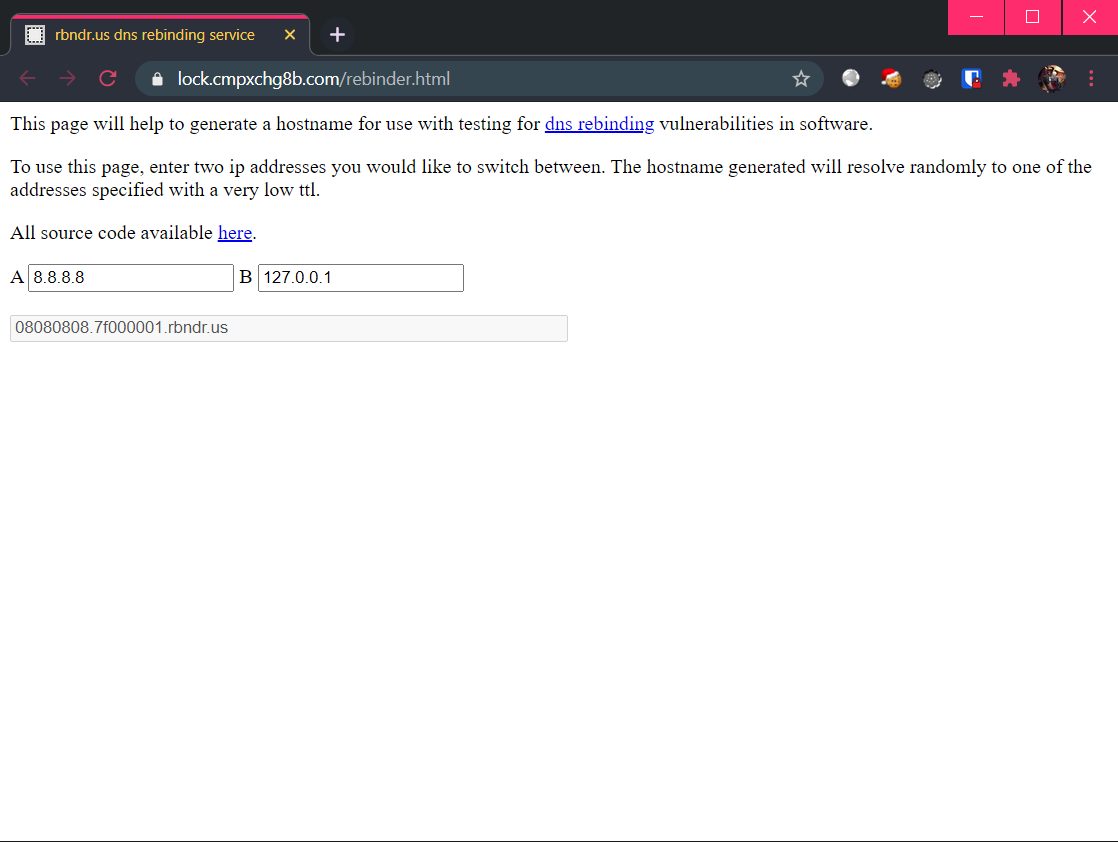The height and width of the screenshot is (842, 1118).
Task: Click the dark cog extension icon
Action: click(932, 79)
